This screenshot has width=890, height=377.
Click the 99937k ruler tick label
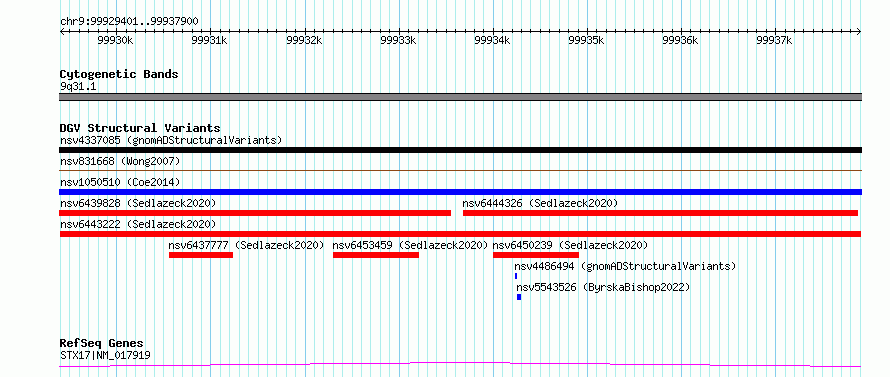click(774, 40)
